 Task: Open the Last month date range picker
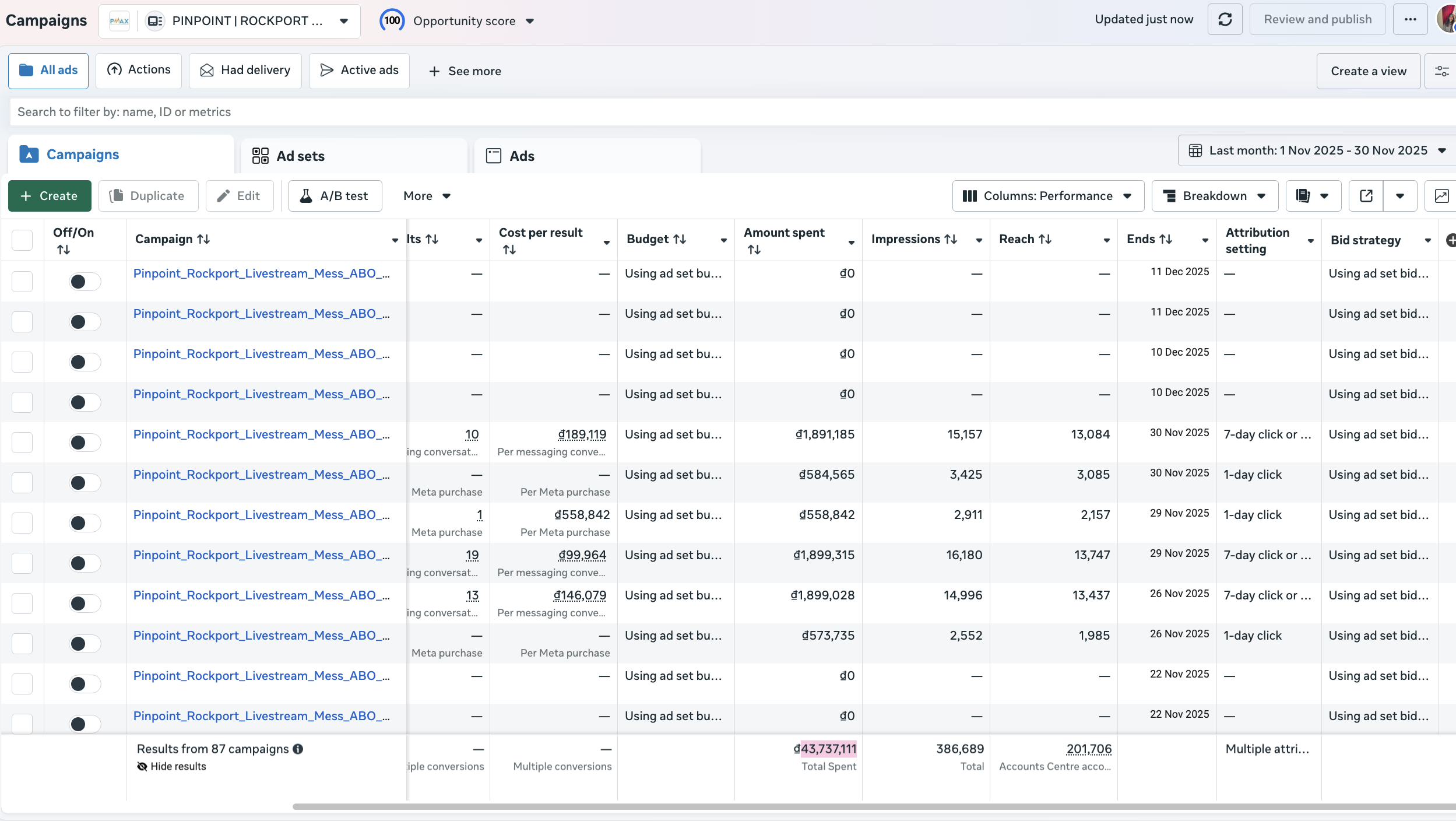pos(1317,150)
